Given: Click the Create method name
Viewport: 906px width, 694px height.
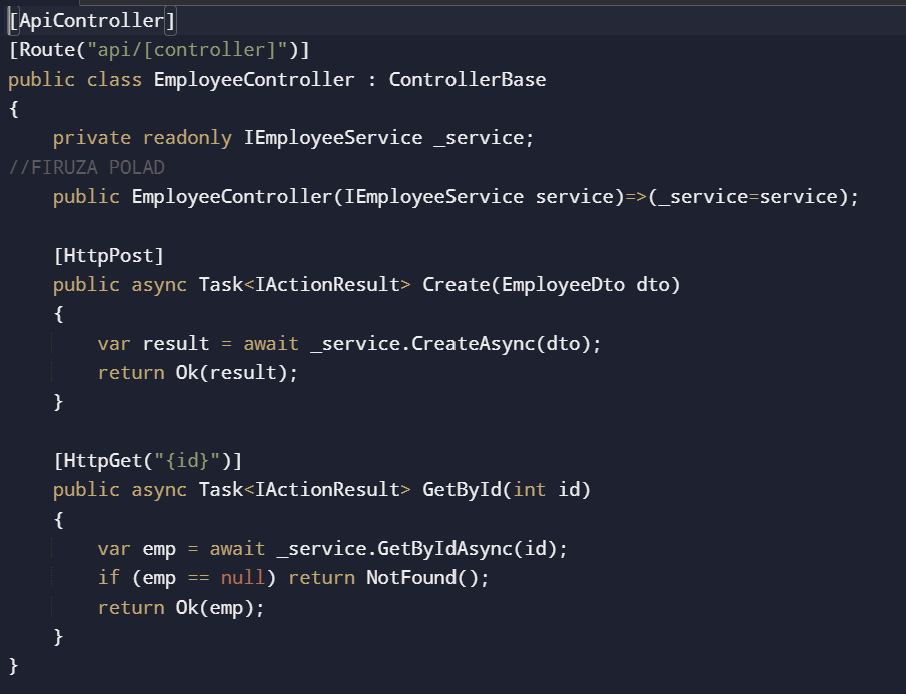Looking at the screenshot, I should (x=455, y=285).
